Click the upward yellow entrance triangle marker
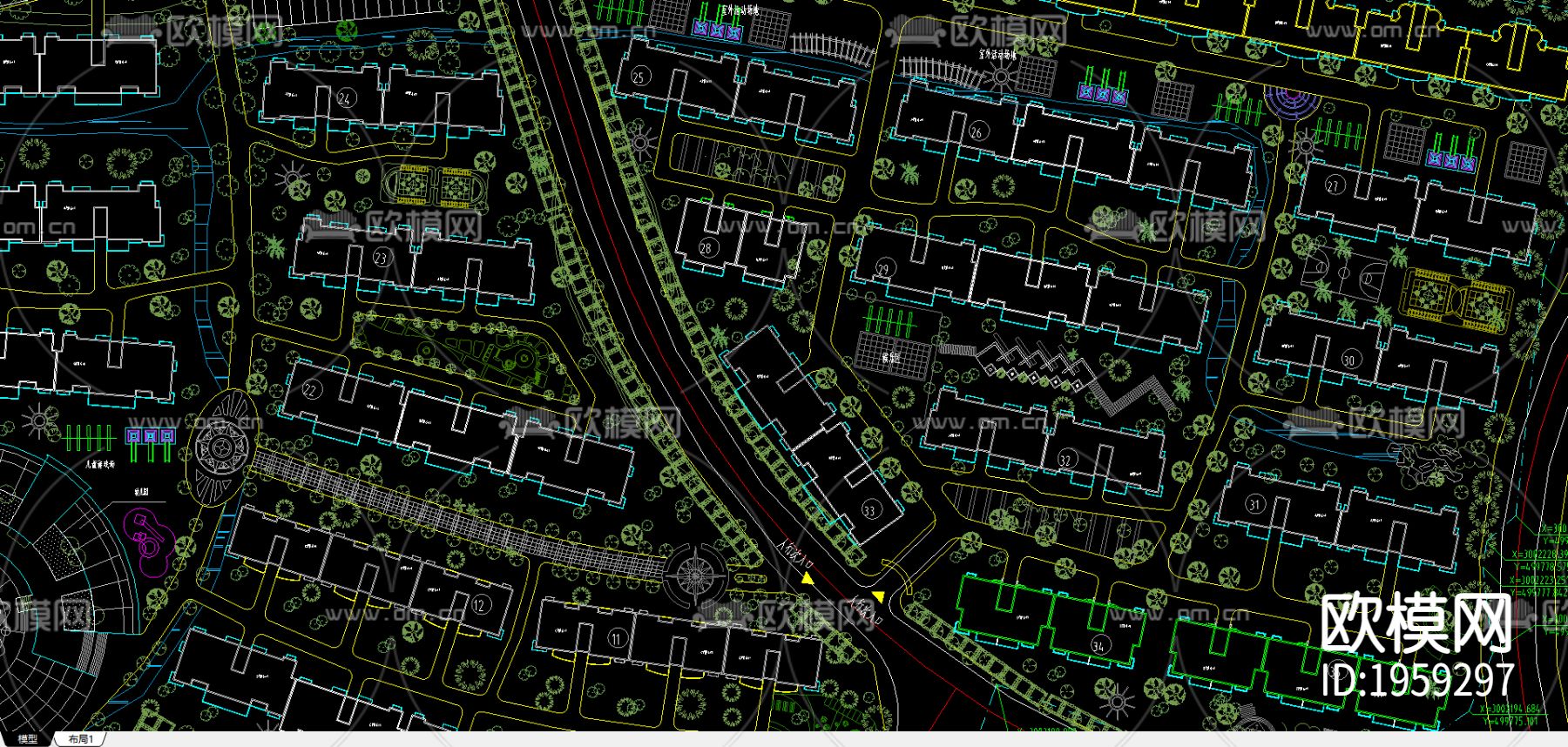The width and height of the screenshot is (1568, 747). [x=808, y=578]
